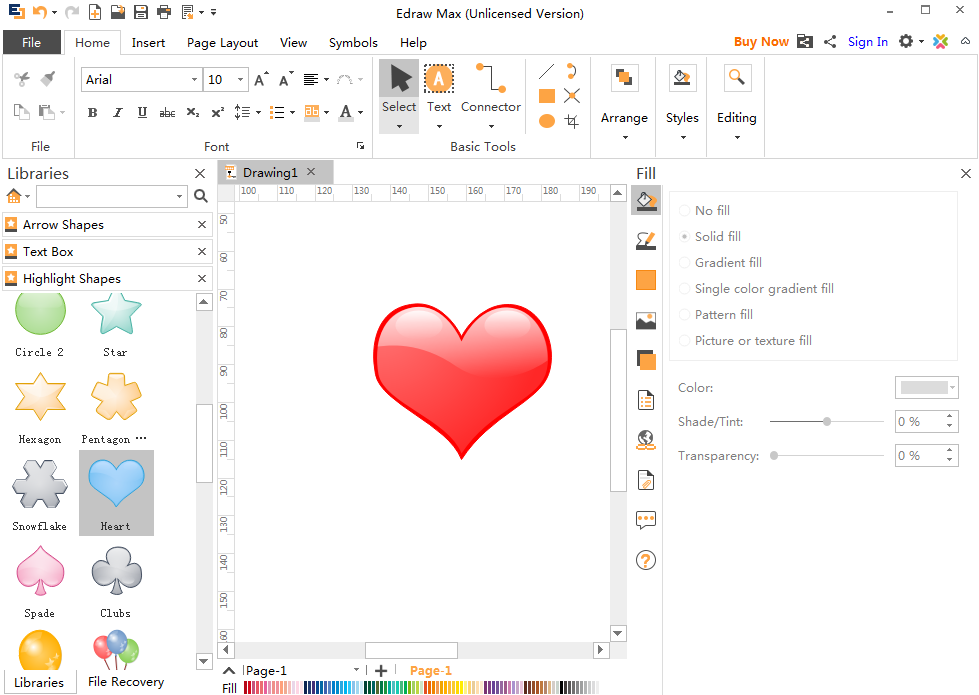
Task: Click the Save icon in title bar
Action: click(x=141, y=11)
